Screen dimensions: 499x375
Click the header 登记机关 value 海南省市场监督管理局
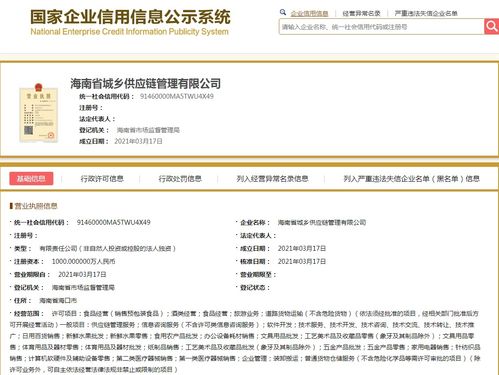[148, 130]
